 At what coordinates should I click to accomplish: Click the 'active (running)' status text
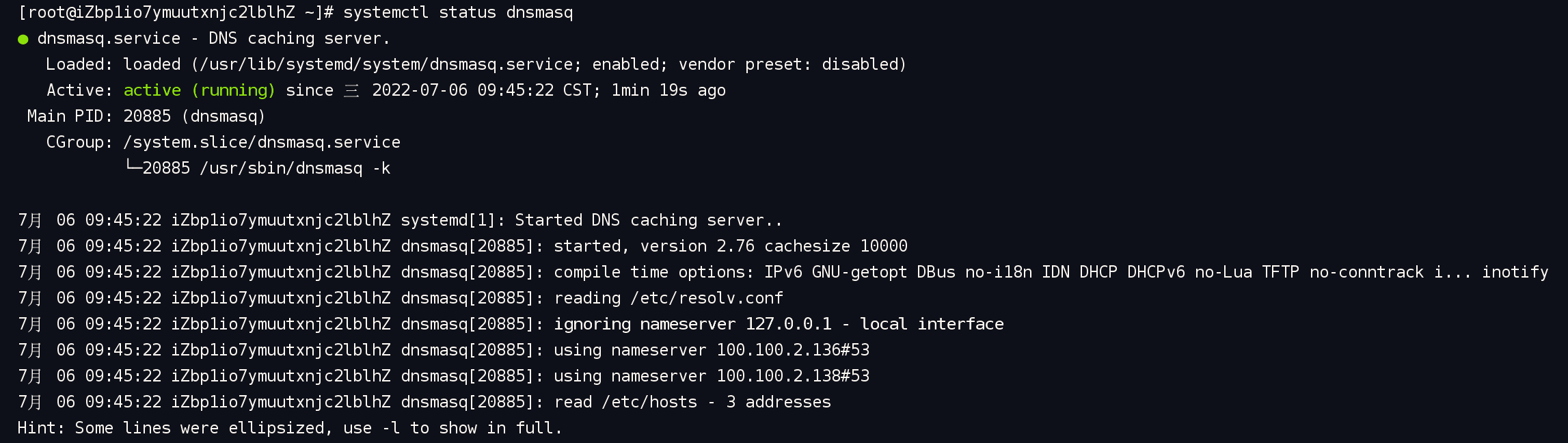click(199, 90)
